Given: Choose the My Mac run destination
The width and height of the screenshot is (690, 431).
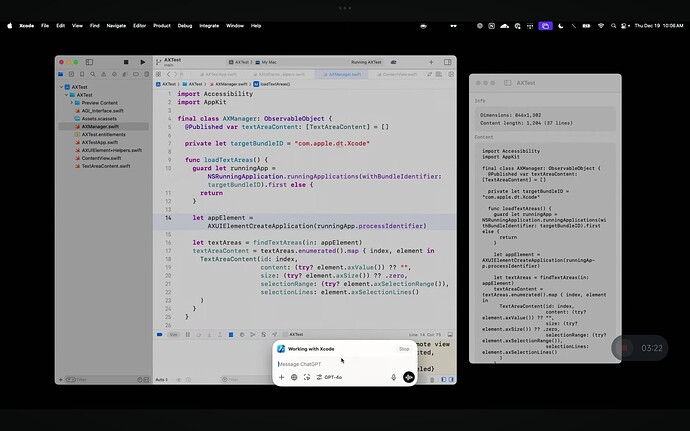Looking at the screenshot, I should coord(267,63).
